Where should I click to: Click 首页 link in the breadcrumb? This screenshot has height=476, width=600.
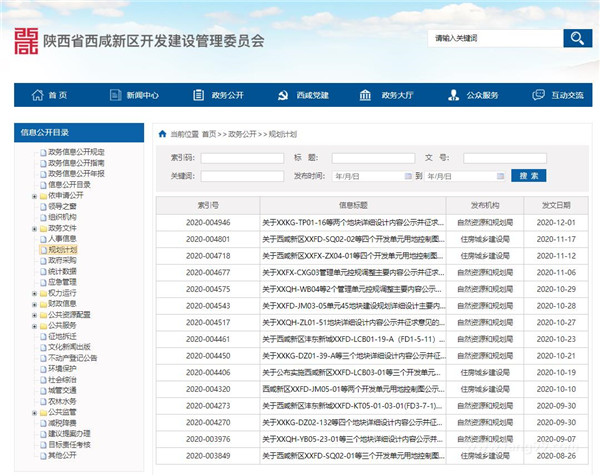(x=209, y=134)
